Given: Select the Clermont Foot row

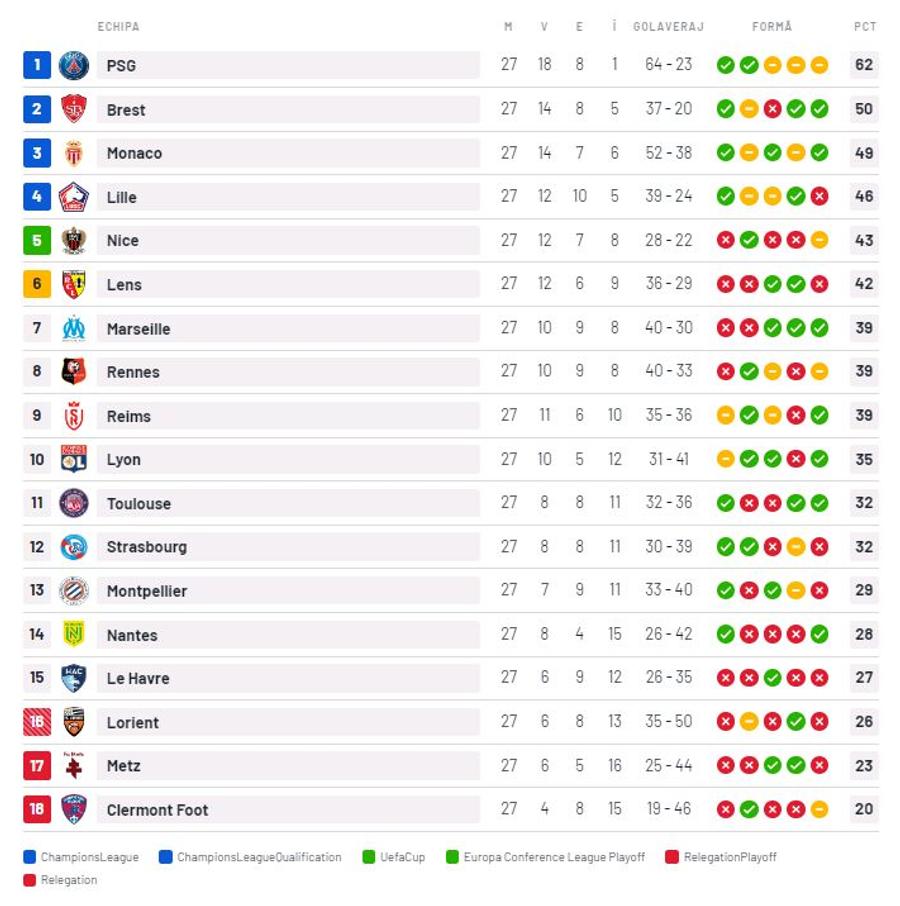Looking at the screenshot, I should (x=451, y=810).
